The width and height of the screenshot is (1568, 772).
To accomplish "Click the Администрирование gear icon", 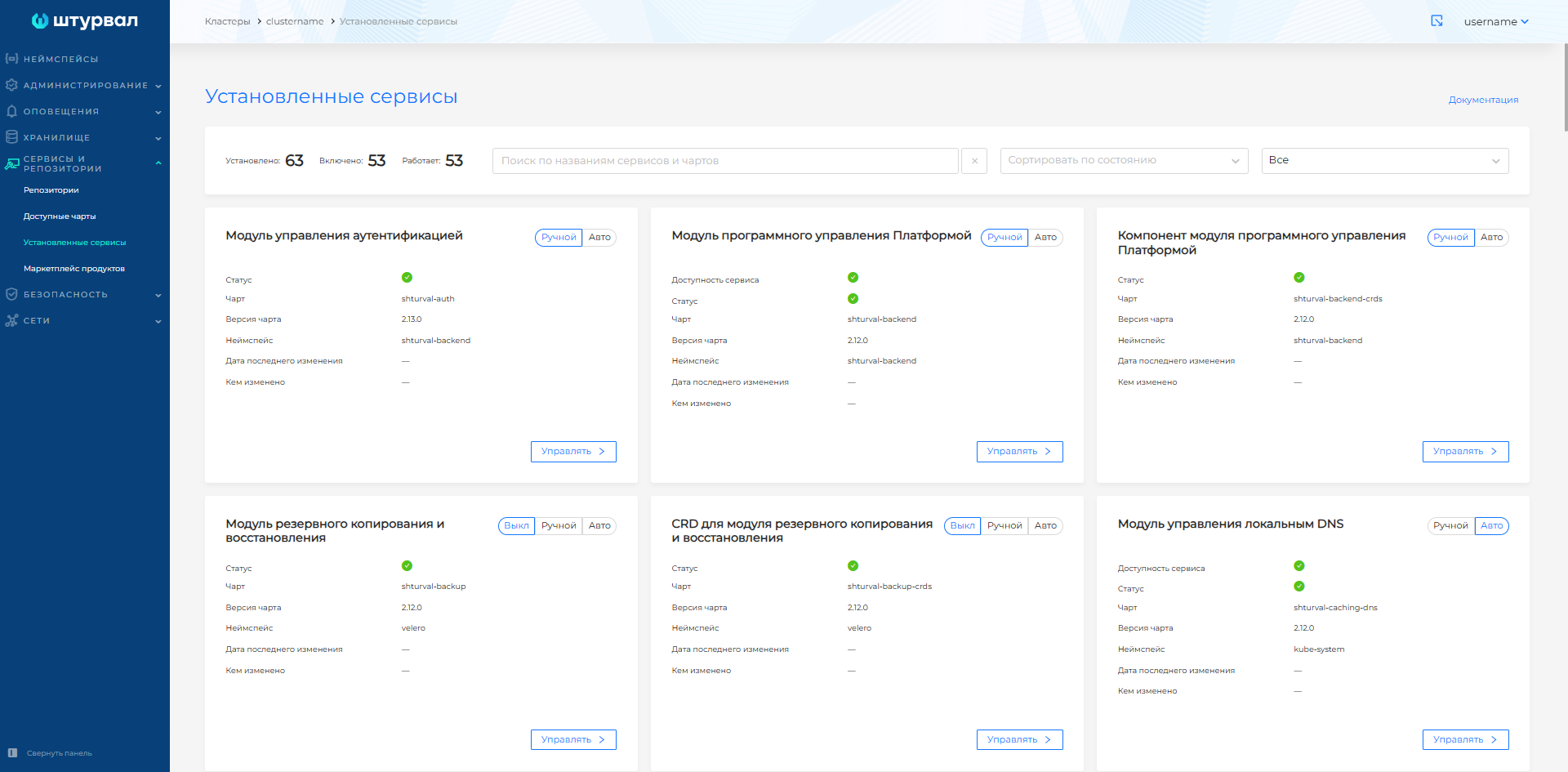I will (11, 85).
